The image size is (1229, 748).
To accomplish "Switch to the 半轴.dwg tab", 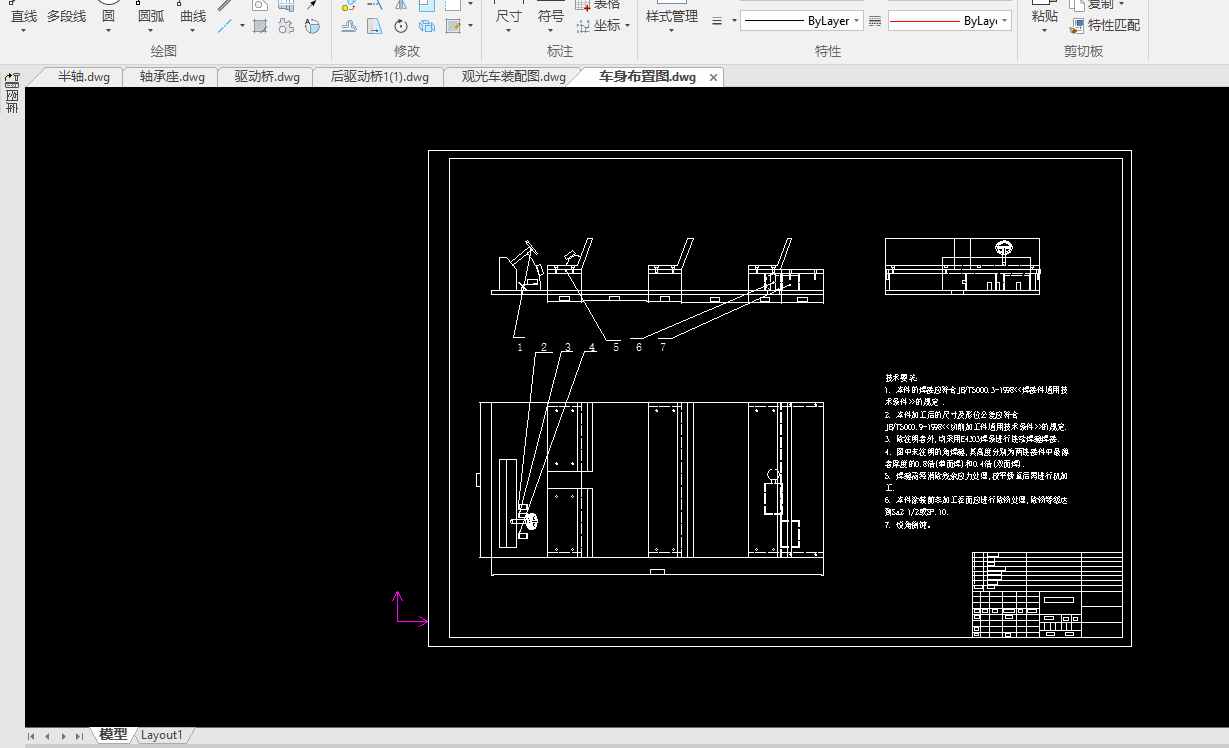I will [84, 77].
